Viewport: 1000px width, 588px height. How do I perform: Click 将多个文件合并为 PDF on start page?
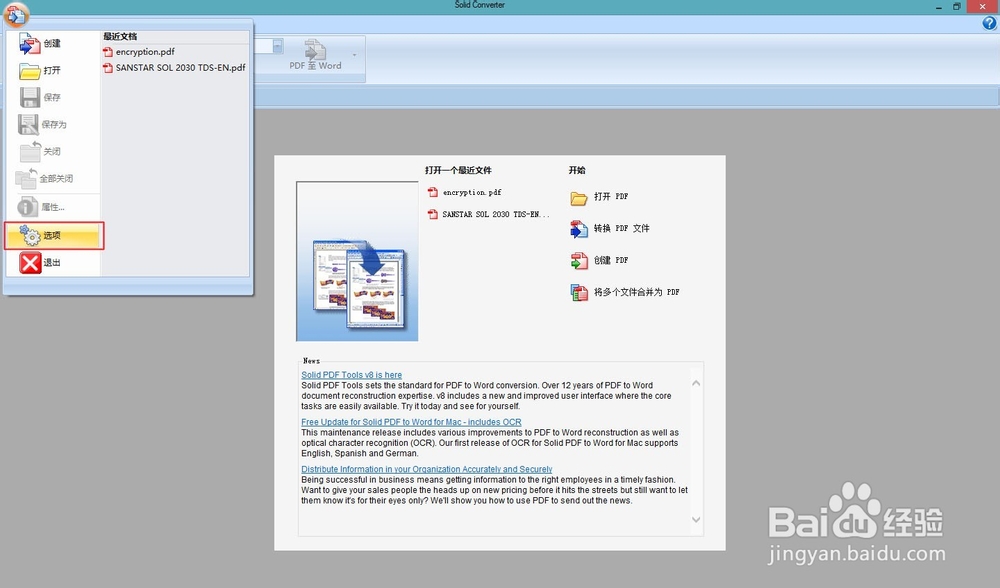(x=636, y=292)
